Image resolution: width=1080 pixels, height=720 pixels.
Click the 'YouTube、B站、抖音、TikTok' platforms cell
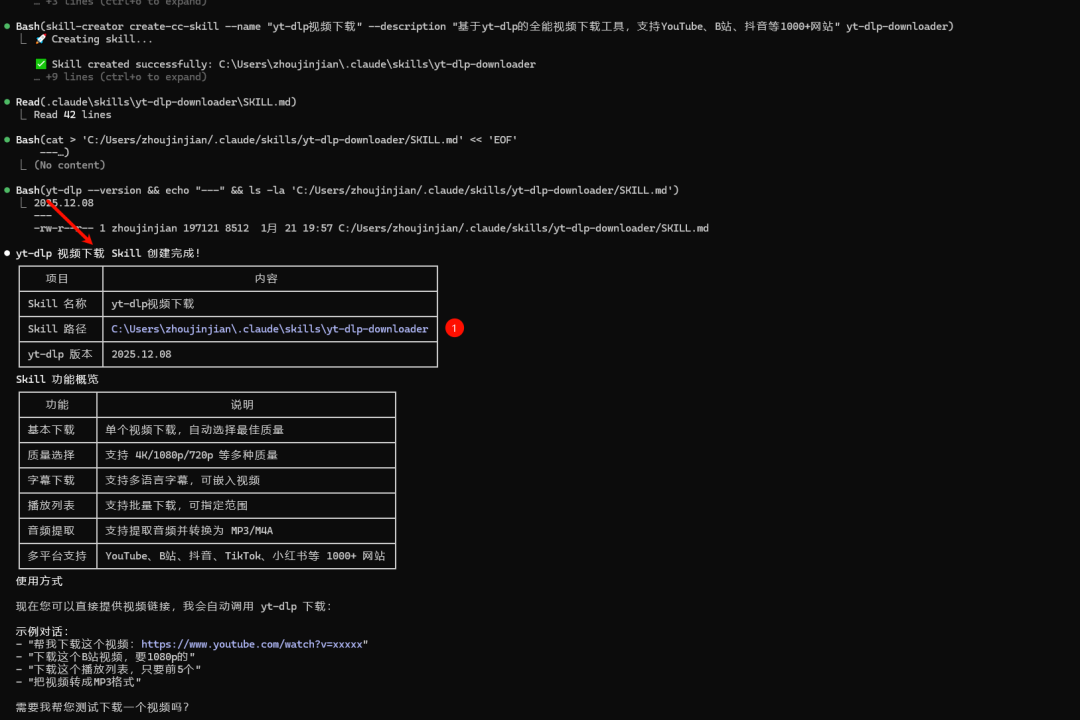pos(245,556)
